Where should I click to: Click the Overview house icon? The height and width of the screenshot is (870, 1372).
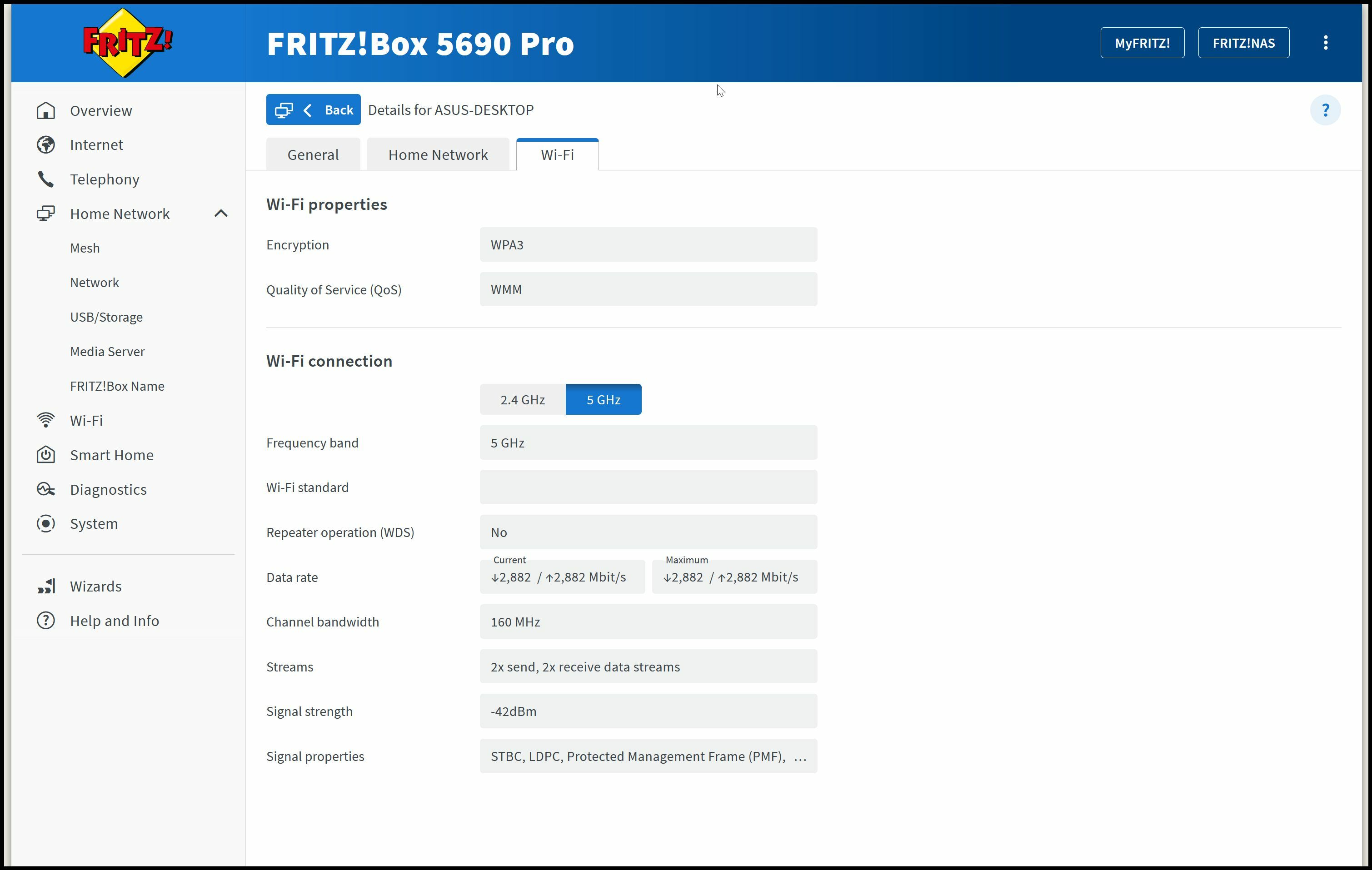click(46, 110)
